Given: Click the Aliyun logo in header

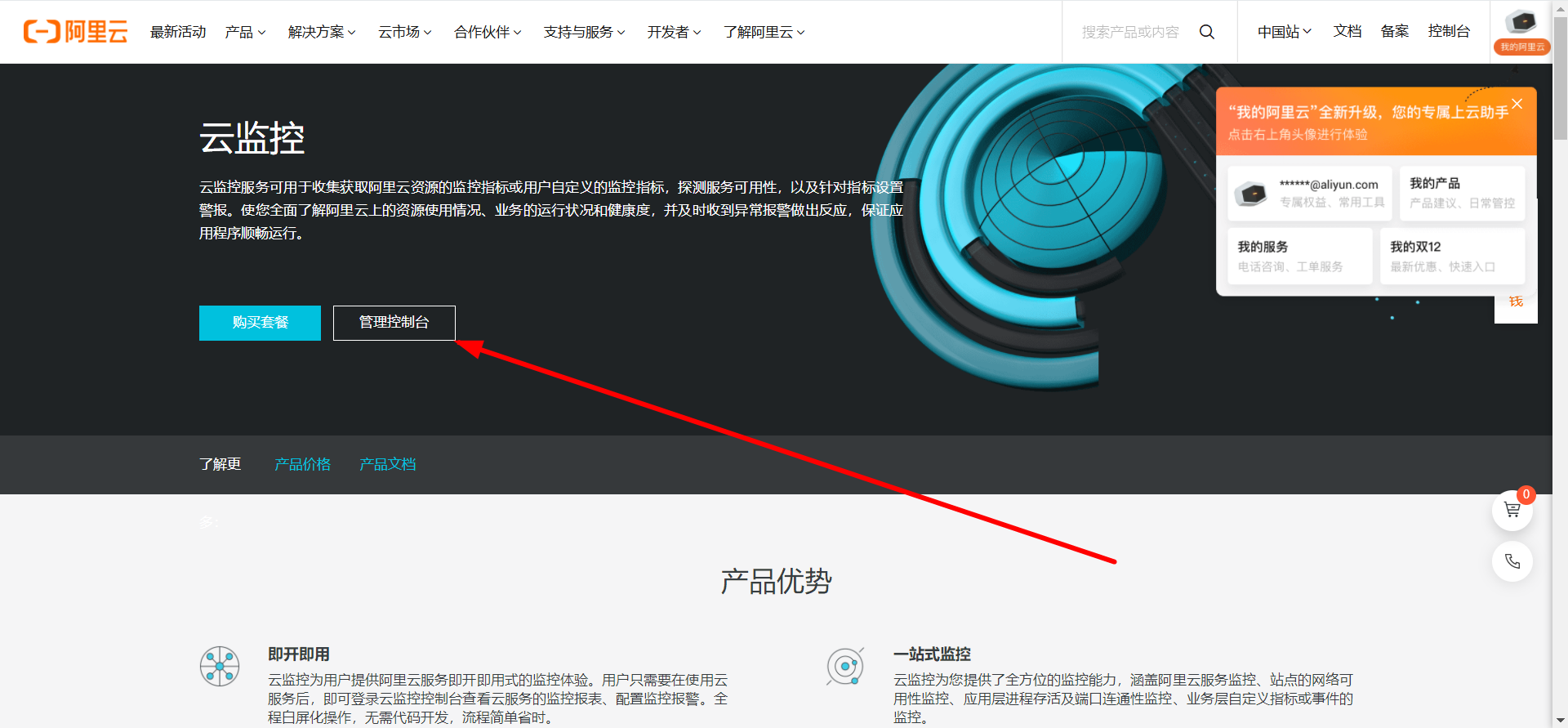Looking at the screenshot, I should pyautogui.click(x=76, y=32).
